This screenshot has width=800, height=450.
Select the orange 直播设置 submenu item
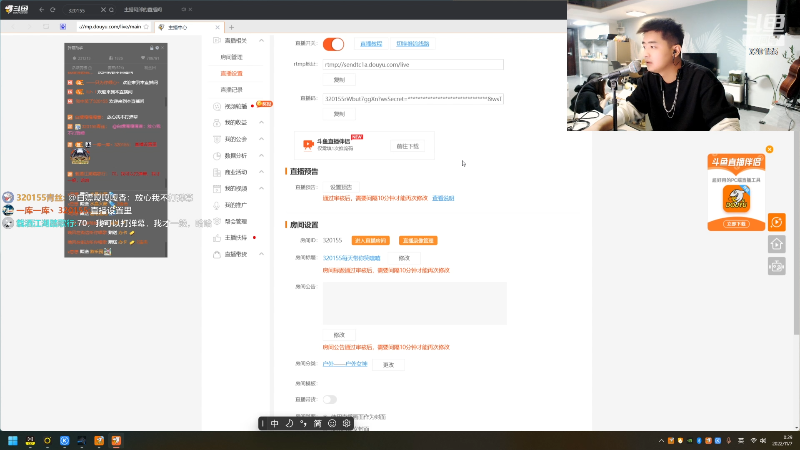232,73
